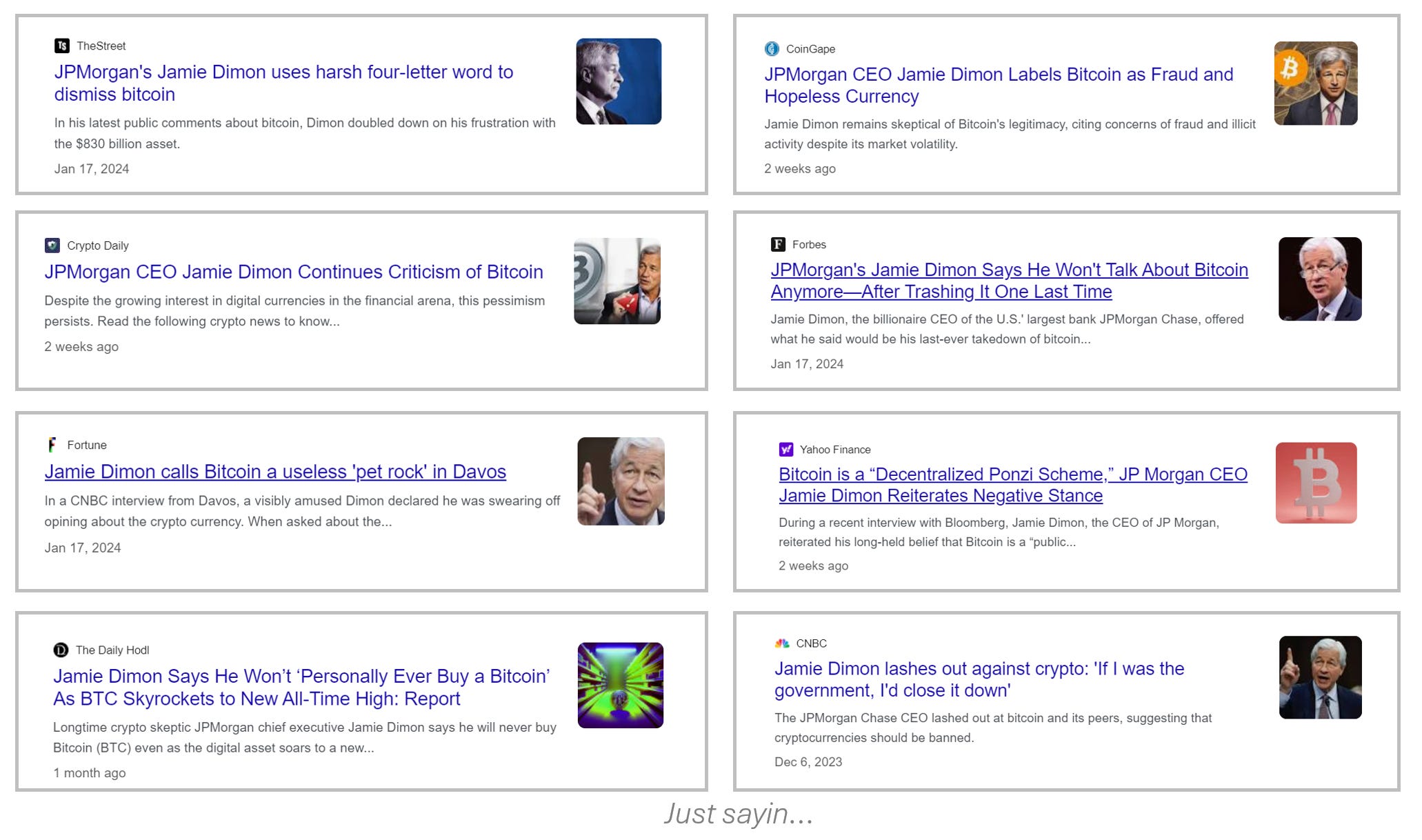Click the 'Just sayin...' caption text
This screenshot has width=1422, height=840.
739,814
